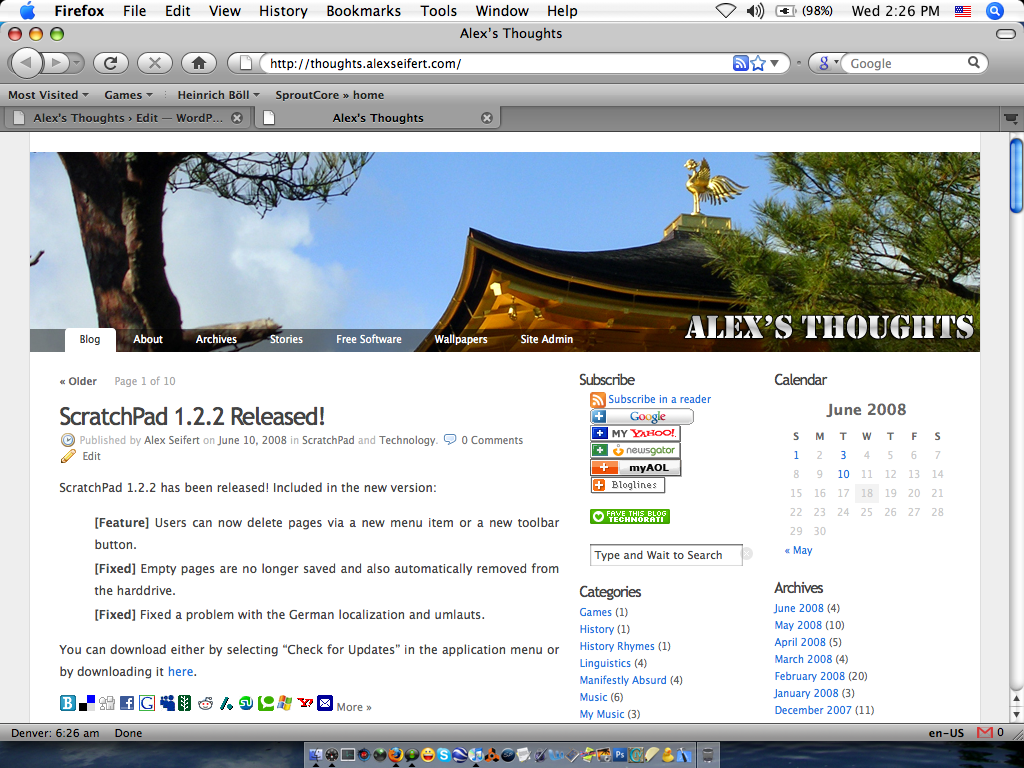This screenshot has height=768, width=1024.
Task: Go to the February 2008 archive link
Action: tap(809, 676)
